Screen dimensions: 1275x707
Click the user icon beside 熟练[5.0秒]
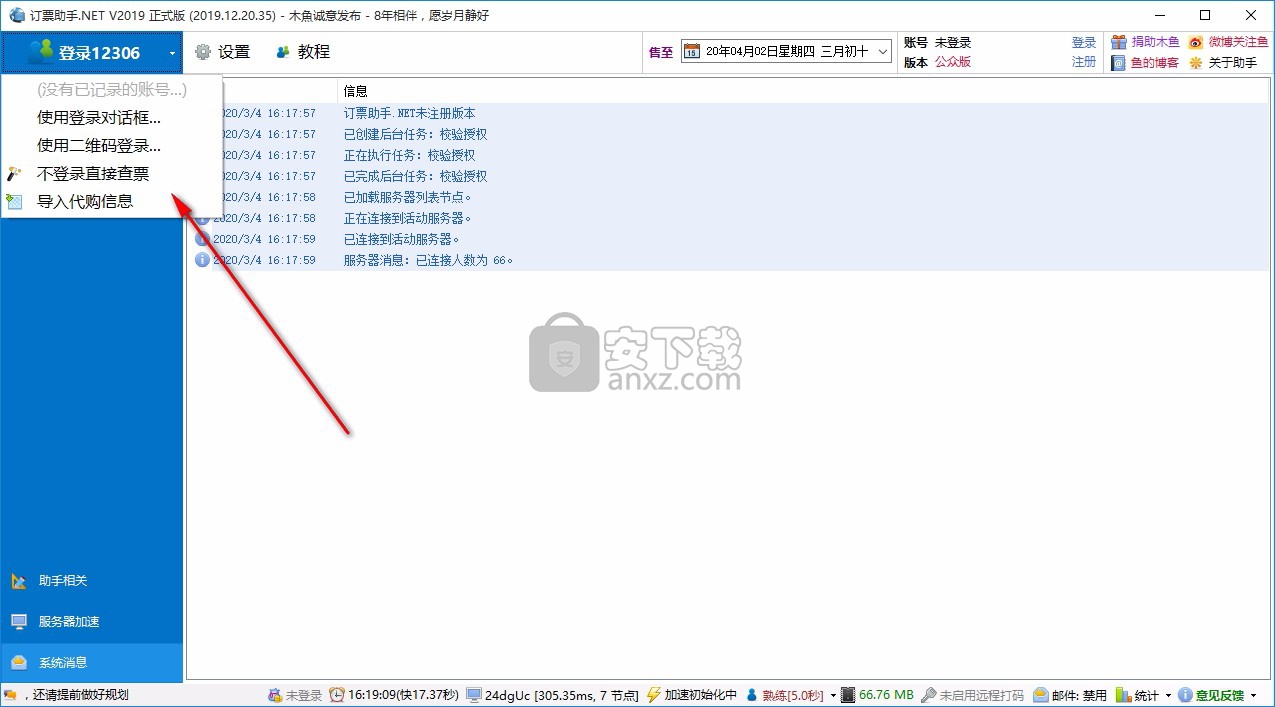[752, 695]
